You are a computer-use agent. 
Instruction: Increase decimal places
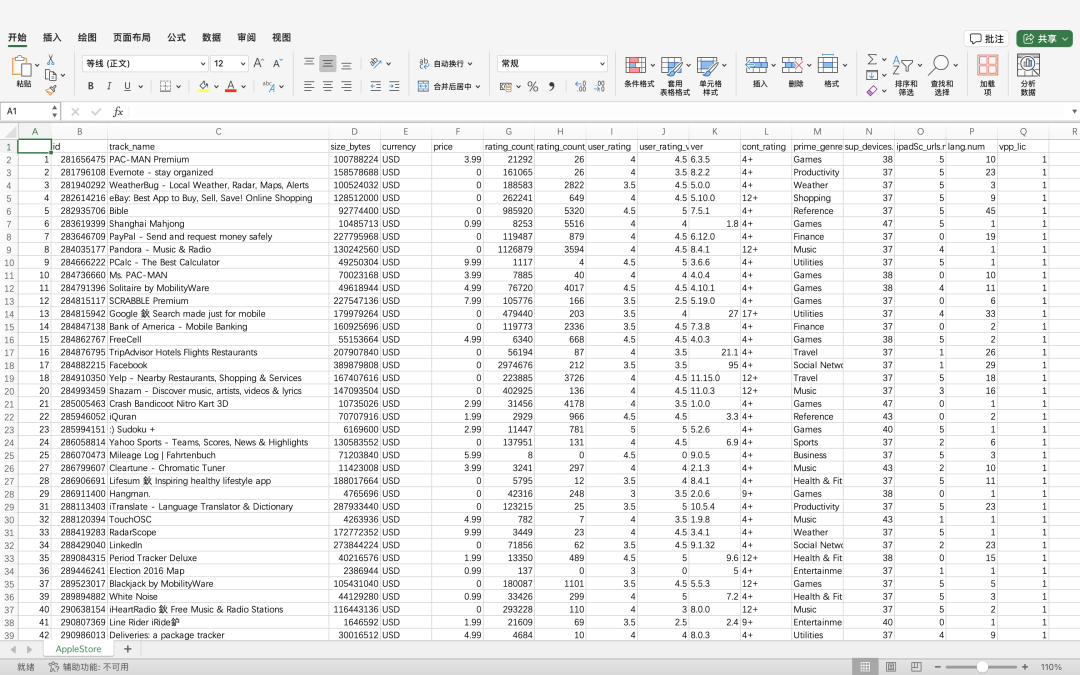tap(581, 87)
